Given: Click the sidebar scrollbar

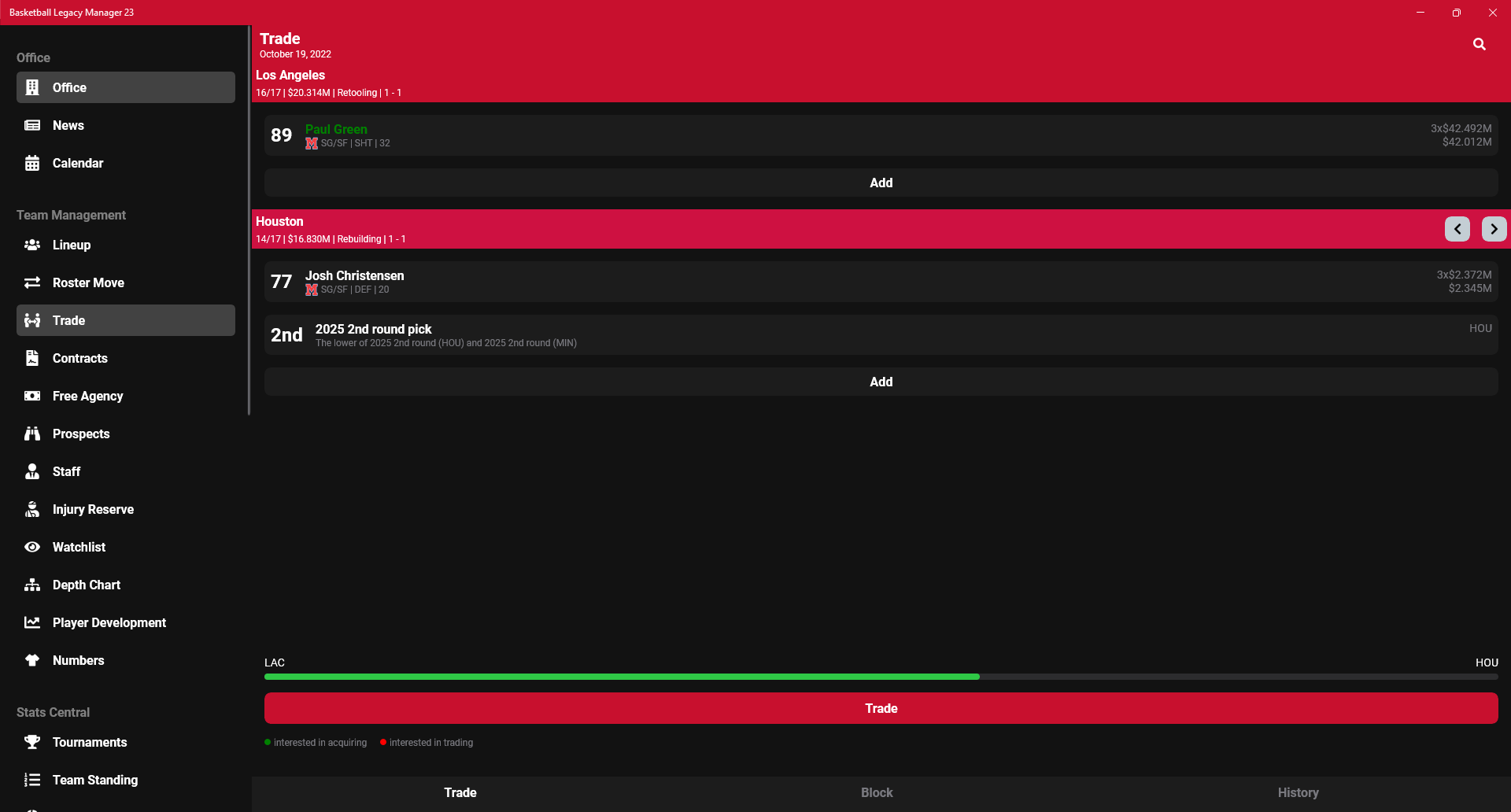Looking at the screenshot, I should click(249, 220).
